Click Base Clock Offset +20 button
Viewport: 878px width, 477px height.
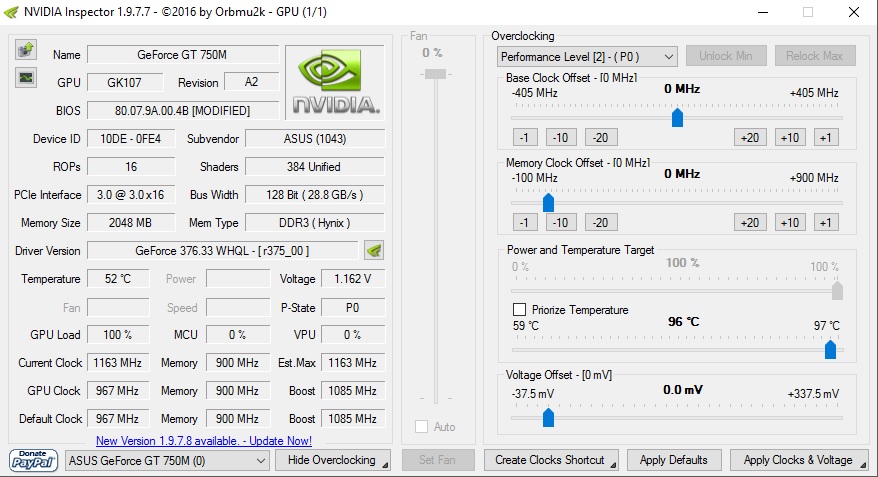click(x=750, y=138)
